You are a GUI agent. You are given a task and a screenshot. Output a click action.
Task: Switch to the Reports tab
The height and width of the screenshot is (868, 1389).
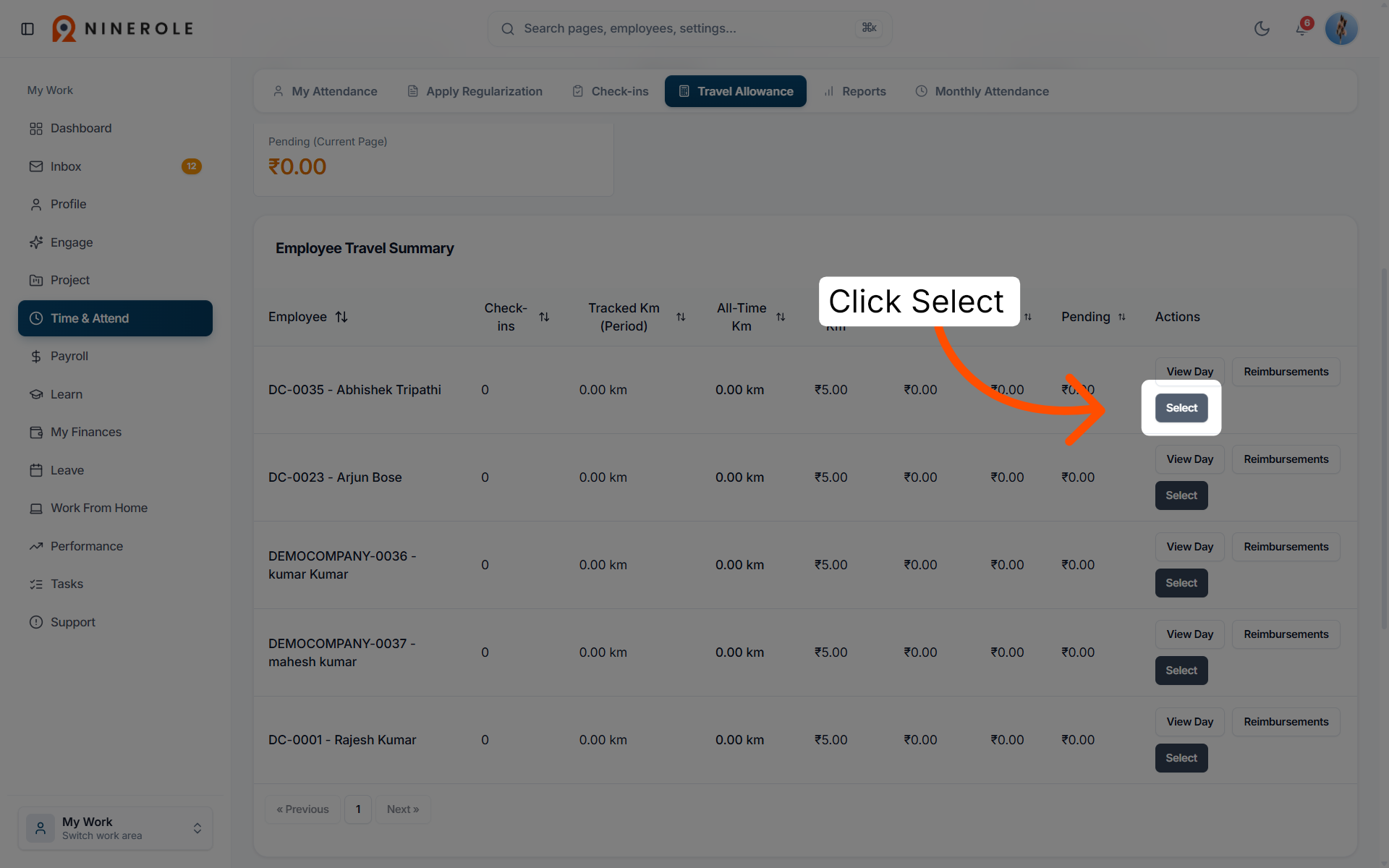[x=854, y=91]
